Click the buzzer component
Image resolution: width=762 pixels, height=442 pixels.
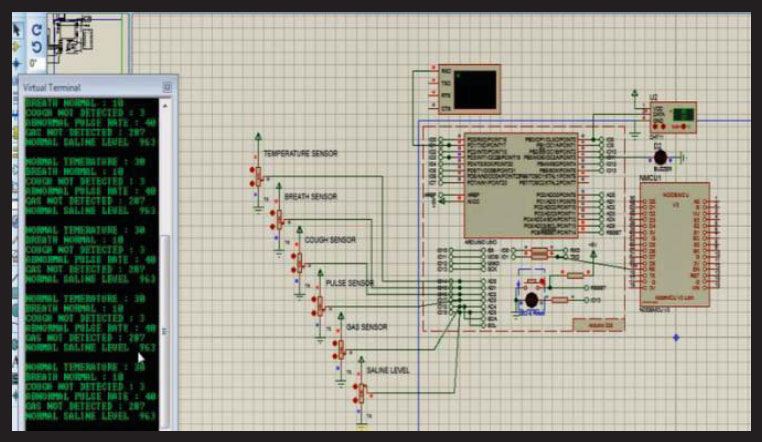(660, 155)
